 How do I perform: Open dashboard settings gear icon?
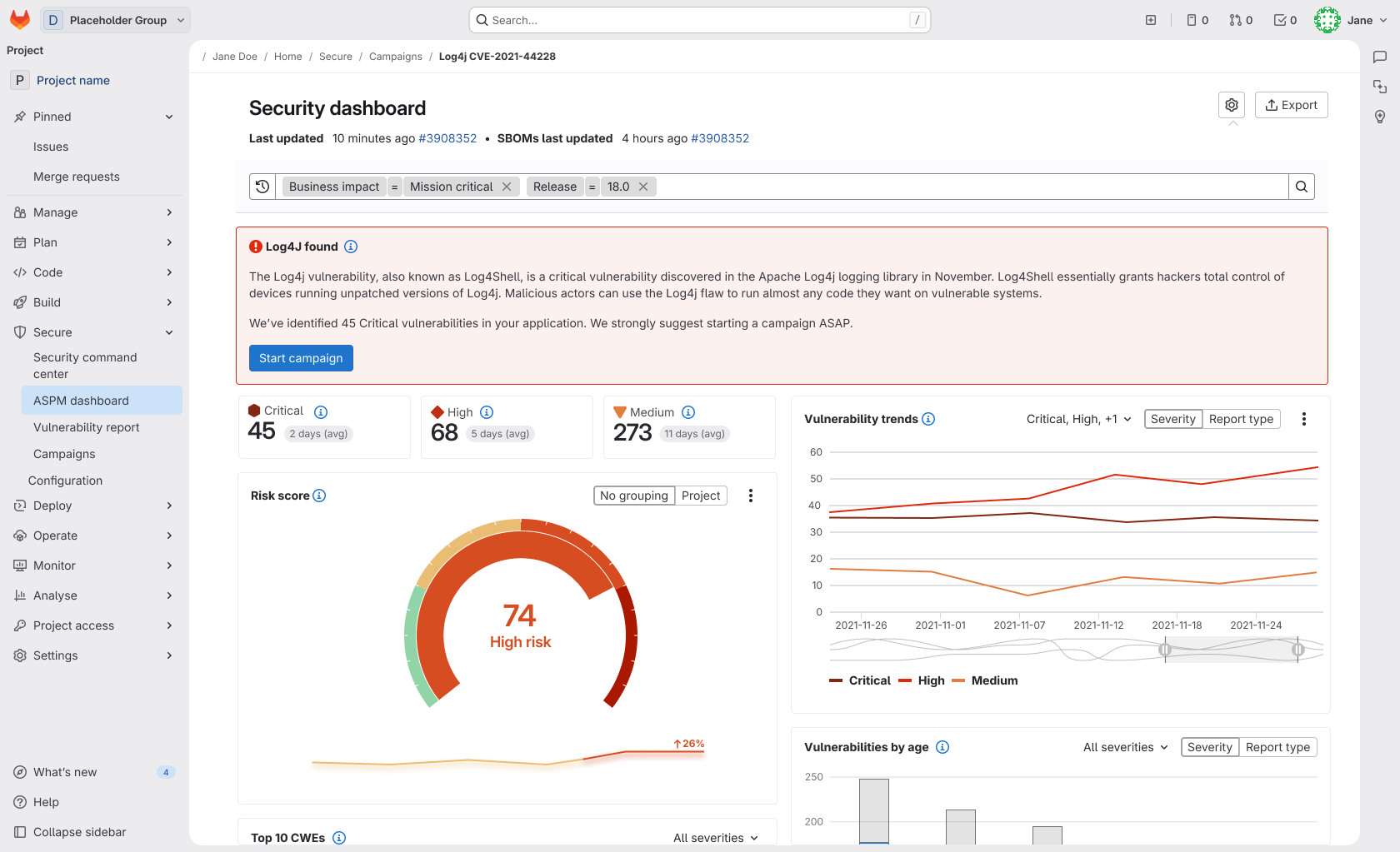[1232, 105]
